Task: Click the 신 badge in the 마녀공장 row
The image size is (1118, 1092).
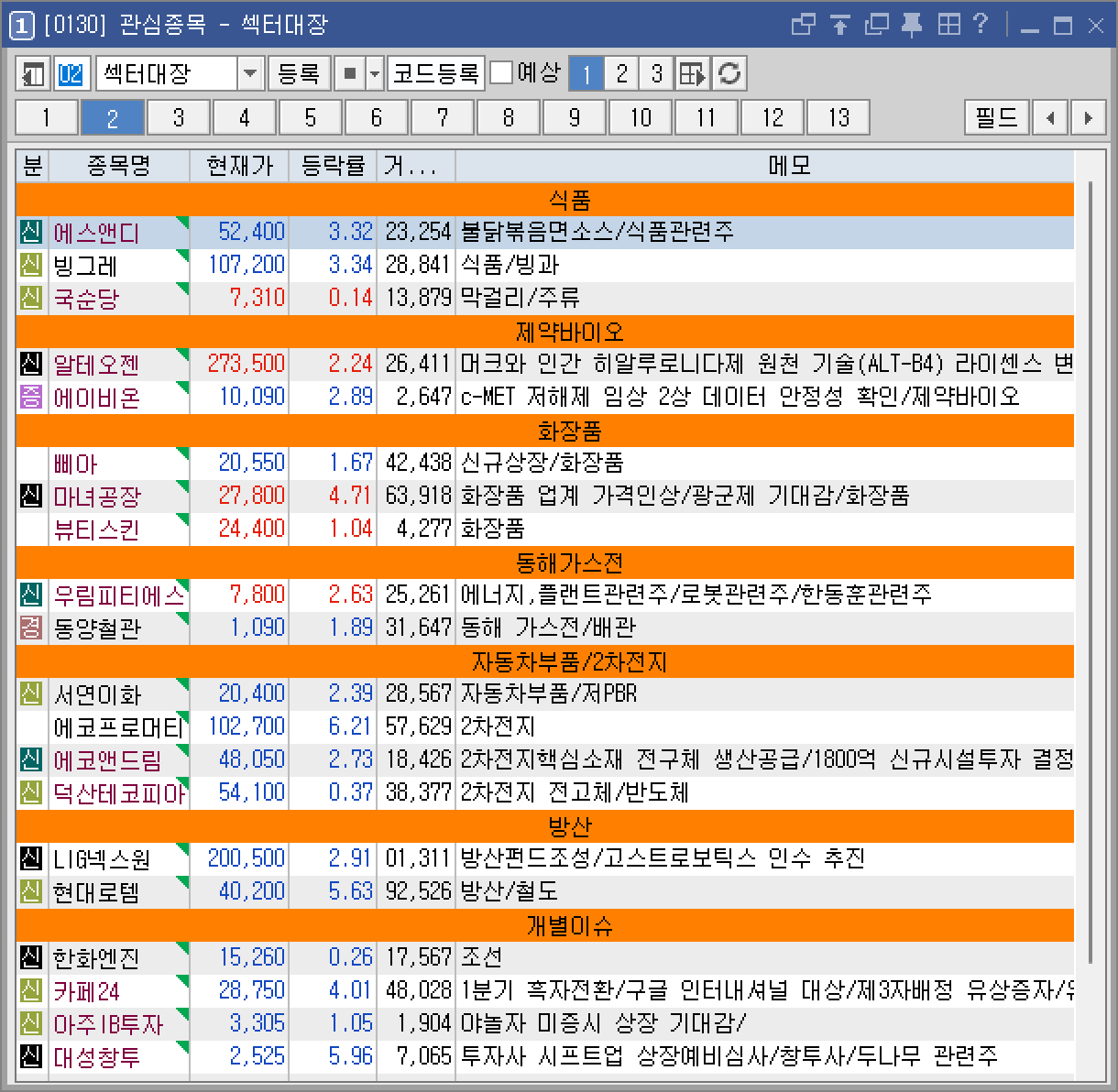Action: pyautogui.click(x=31, y=497)
